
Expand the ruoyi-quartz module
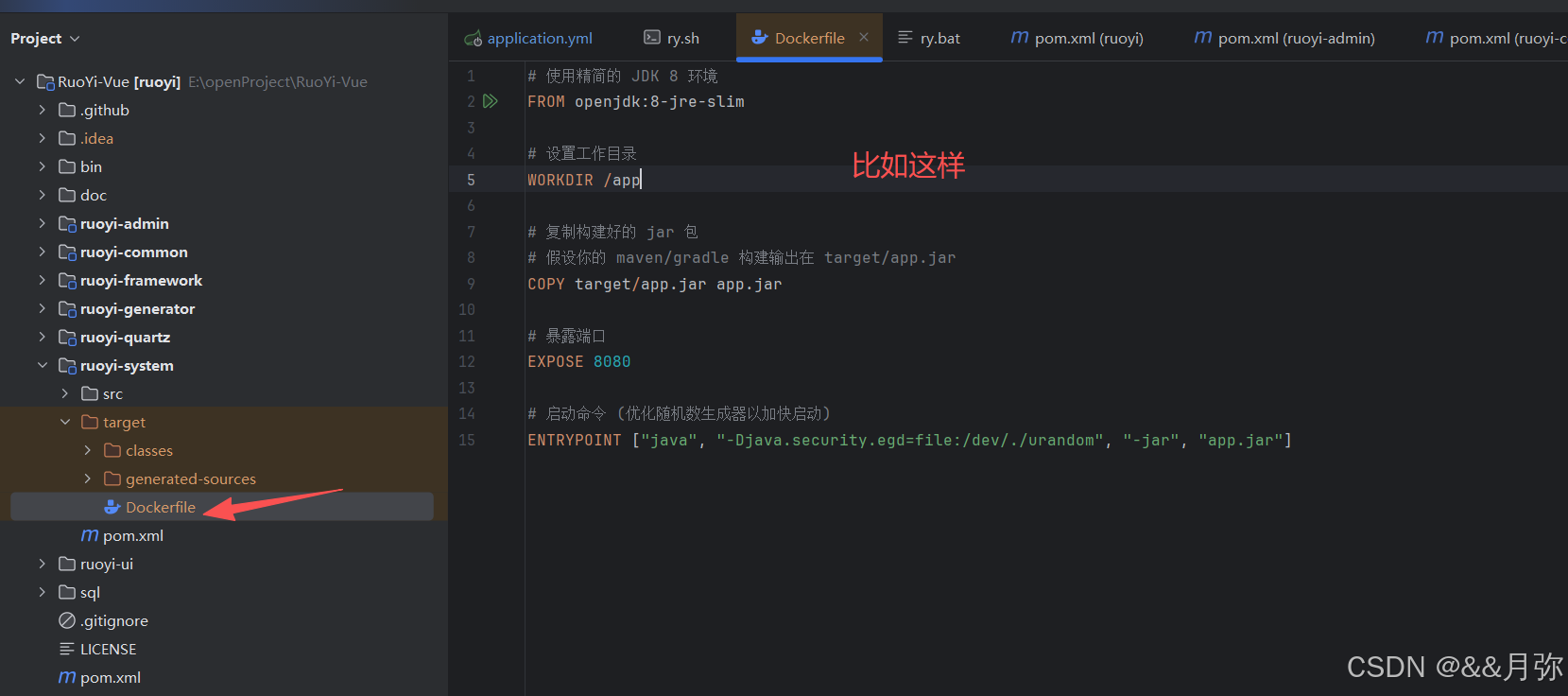click(x=43, y=337)
